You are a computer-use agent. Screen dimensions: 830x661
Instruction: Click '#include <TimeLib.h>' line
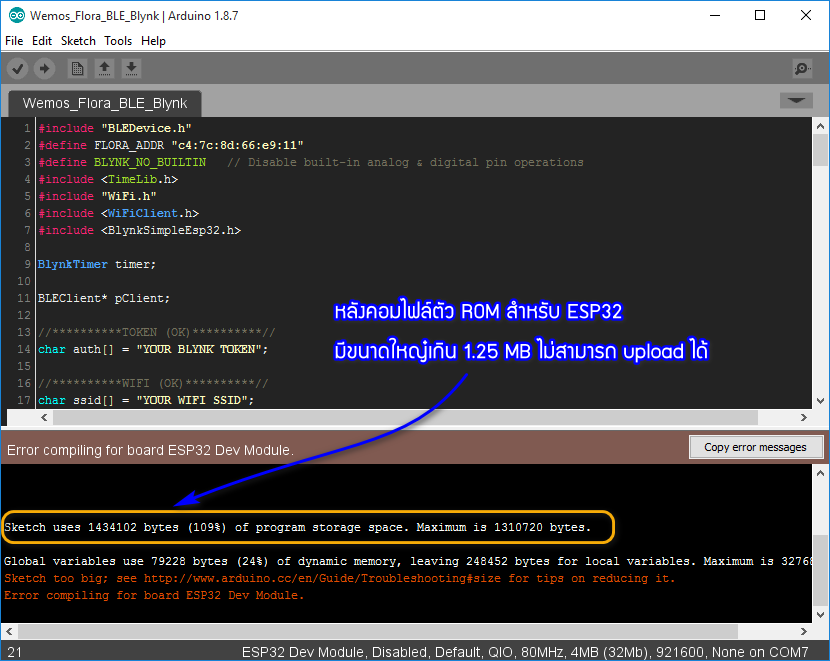(108, 179)
